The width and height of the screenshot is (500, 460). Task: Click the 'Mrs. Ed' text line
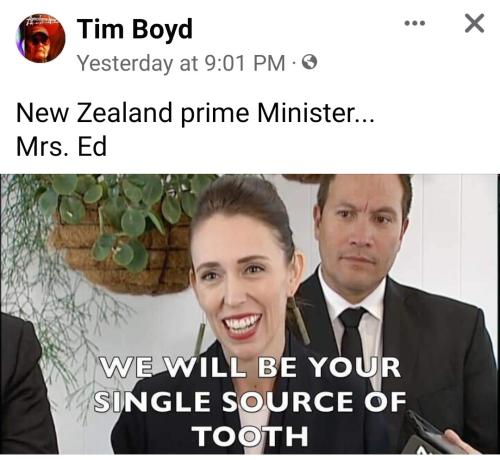(x=61, y=146)
